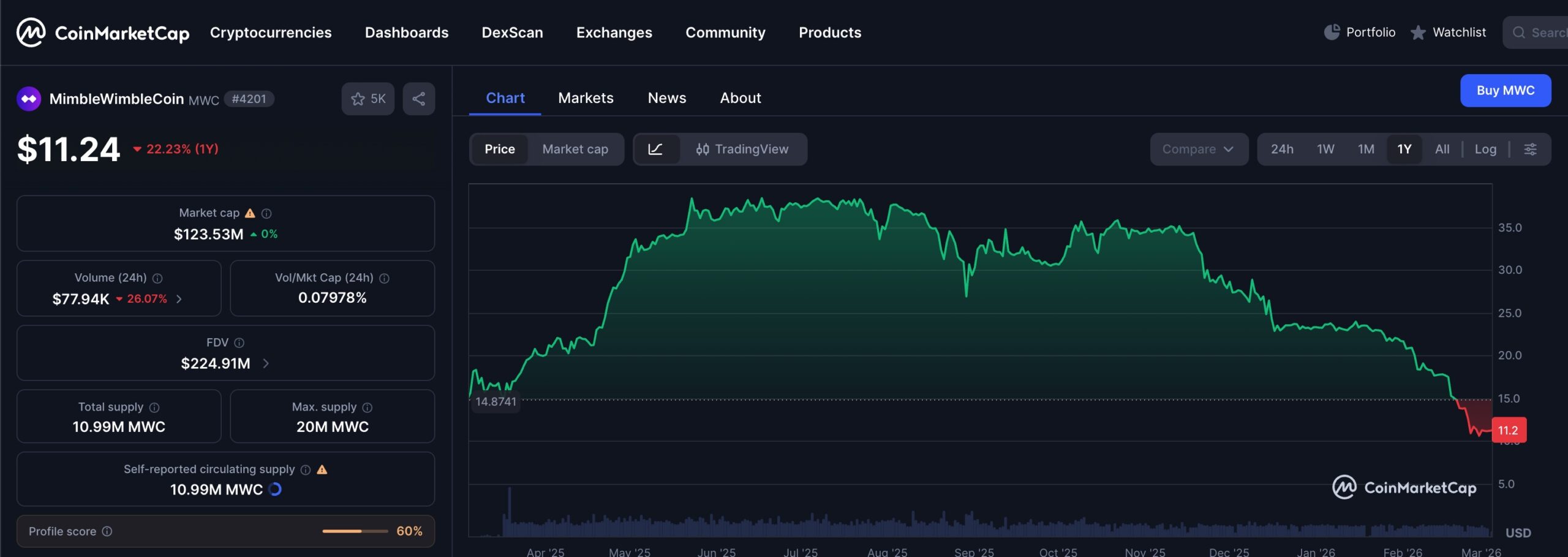The image size is (1568, 557).
Task: Click the Market cap warning triangle icon
Action: point(250,213)
